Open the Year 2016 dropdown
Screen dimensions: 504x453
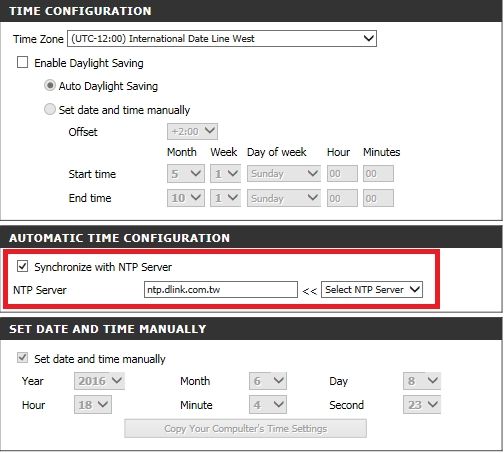(x=99, y=381)
